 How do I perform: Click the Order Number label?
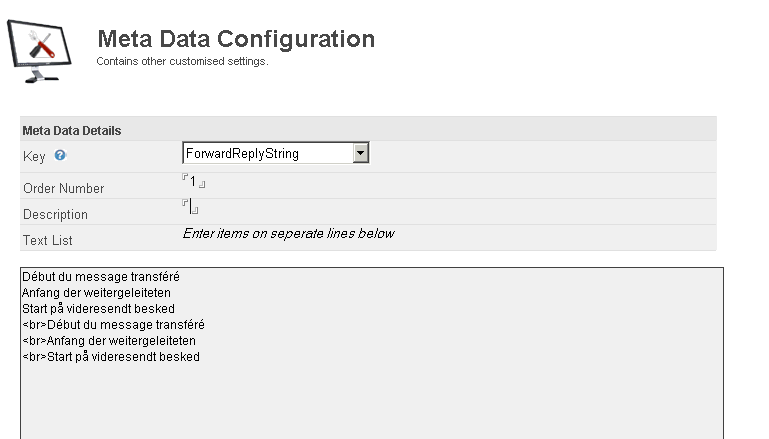[x=63, y=188]
